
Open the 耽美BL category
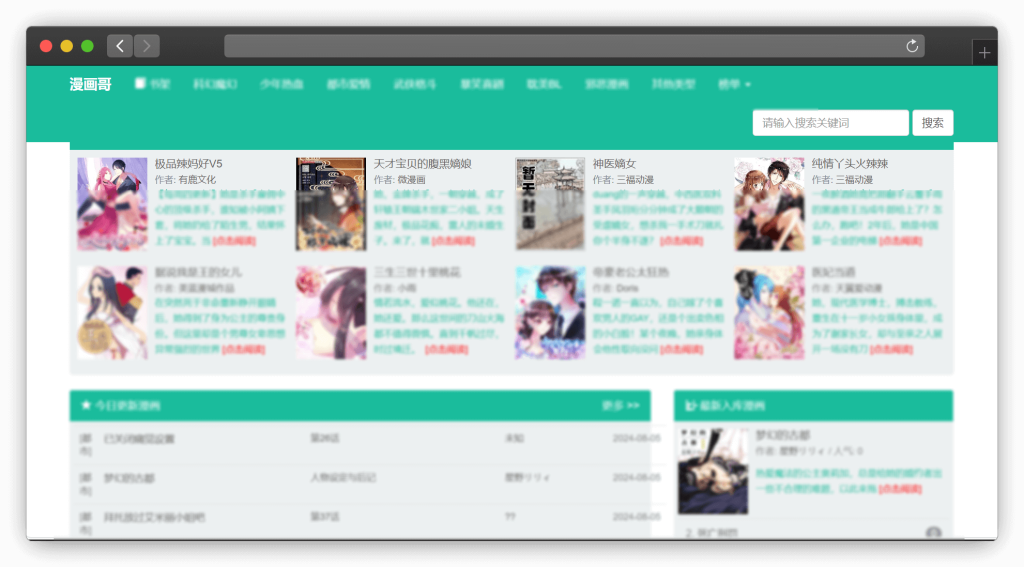[x=544, y=84]
